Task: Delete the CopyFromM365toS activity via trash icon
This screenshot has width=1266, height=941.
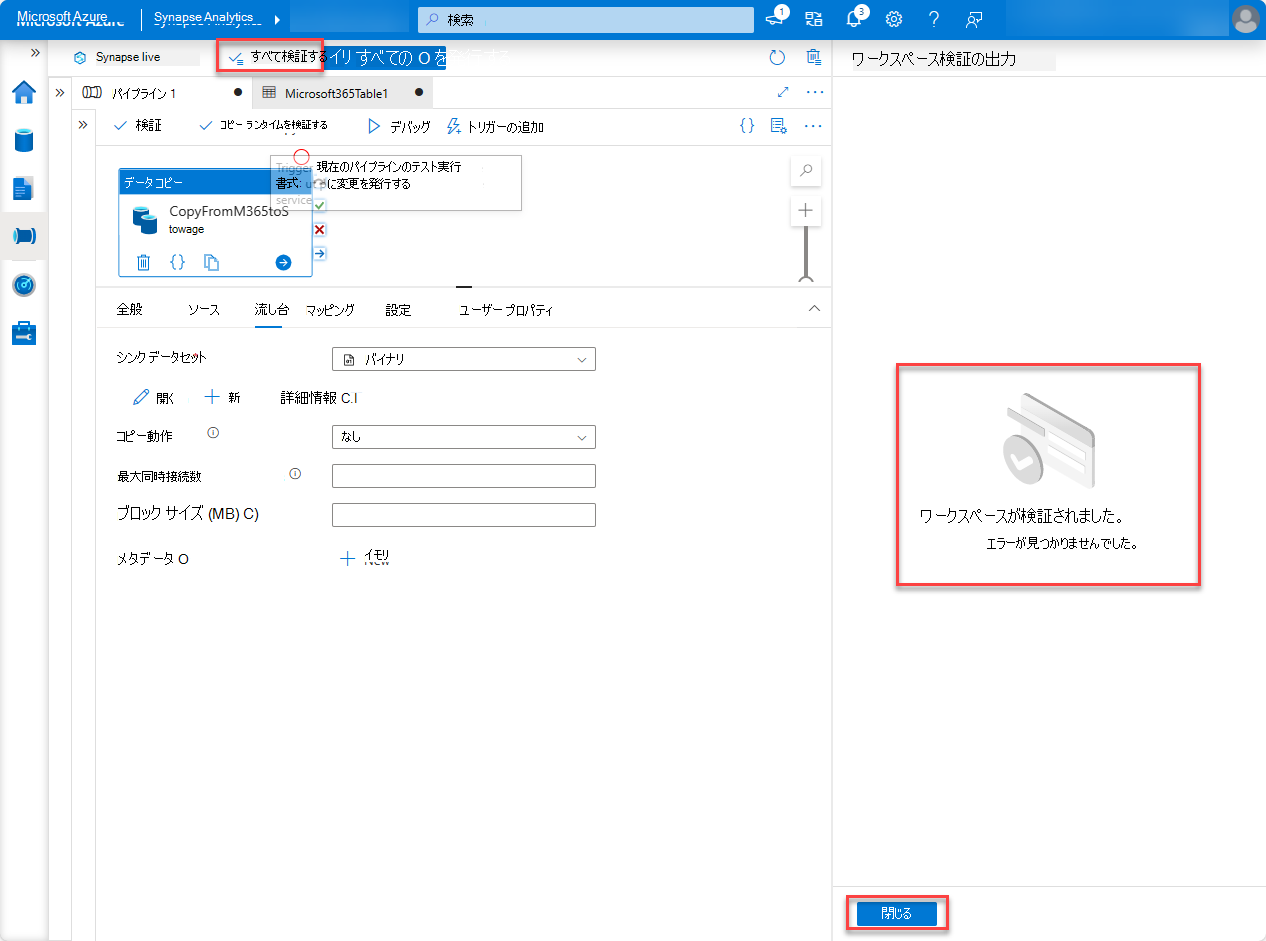Action: tap(143, 262)
